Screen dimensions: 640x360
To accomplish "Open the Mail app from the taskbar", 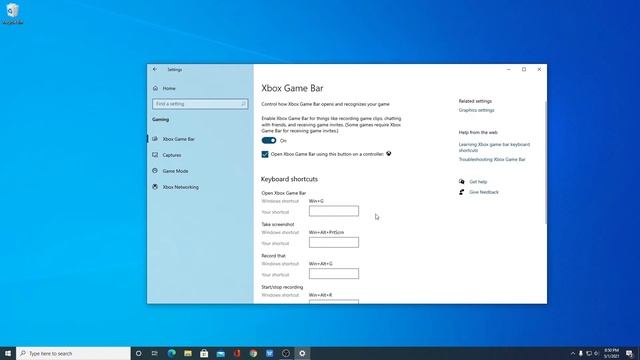I will (x=220, y=353).
